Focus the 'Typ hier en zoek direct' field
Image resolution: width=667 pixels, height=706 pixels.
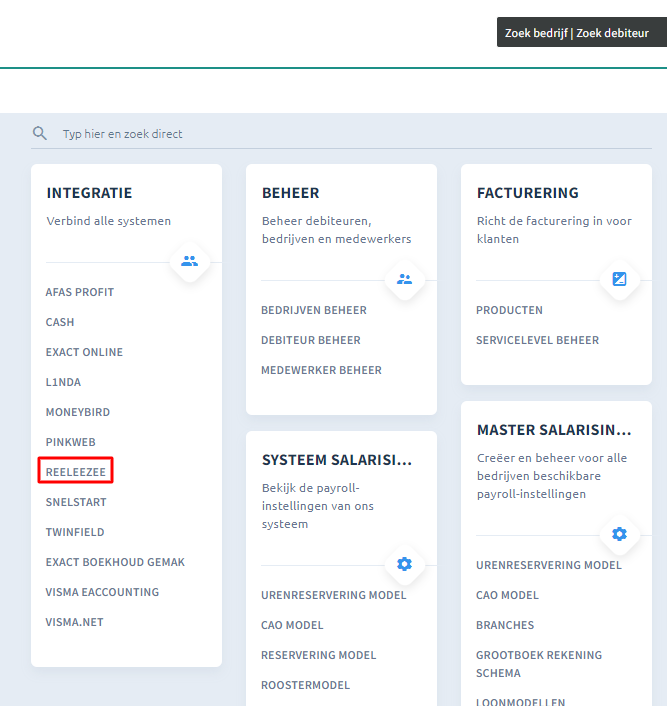(x=341, y=134)
